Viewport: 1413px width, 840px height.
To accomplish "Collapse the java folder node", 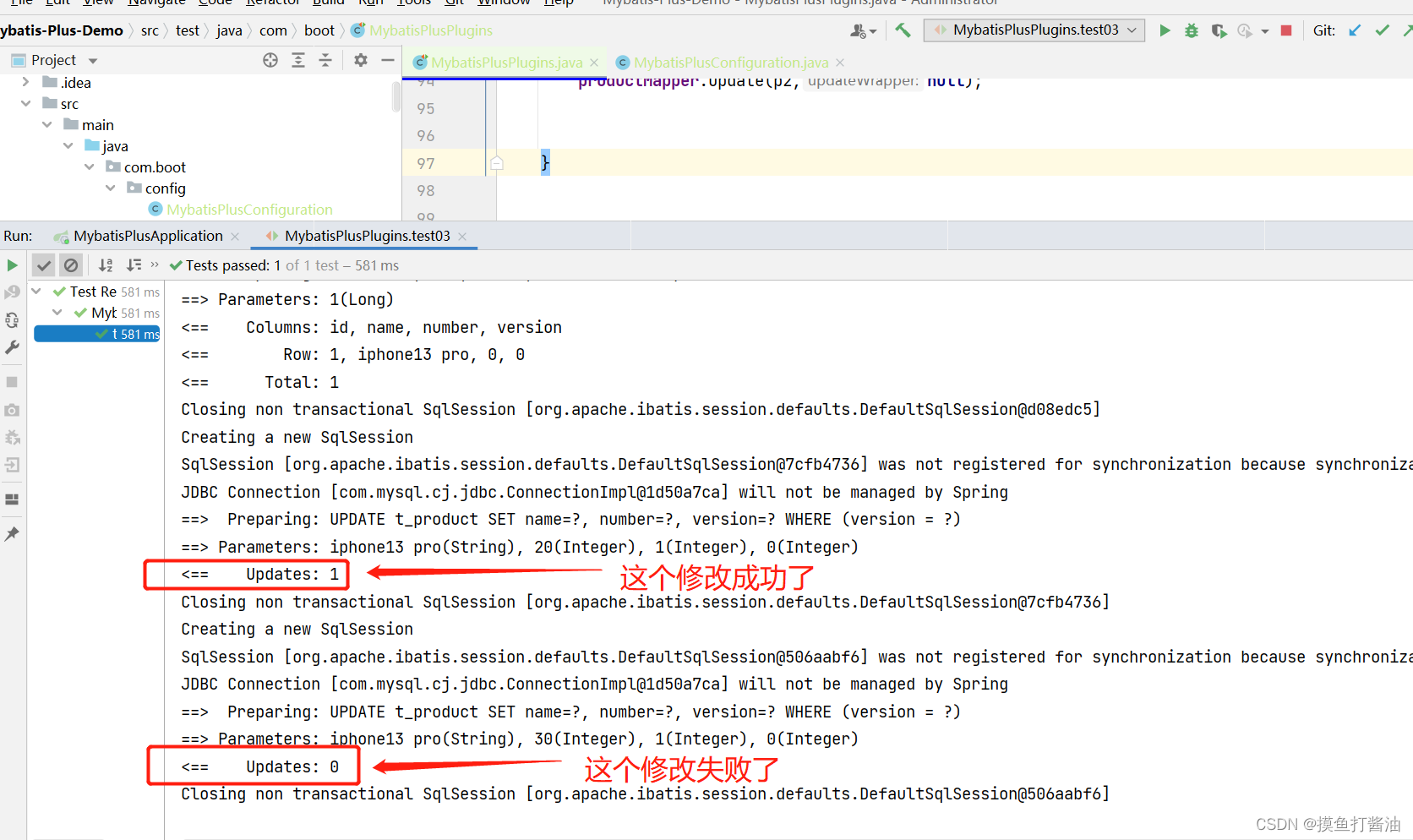I will click(68, 145).
